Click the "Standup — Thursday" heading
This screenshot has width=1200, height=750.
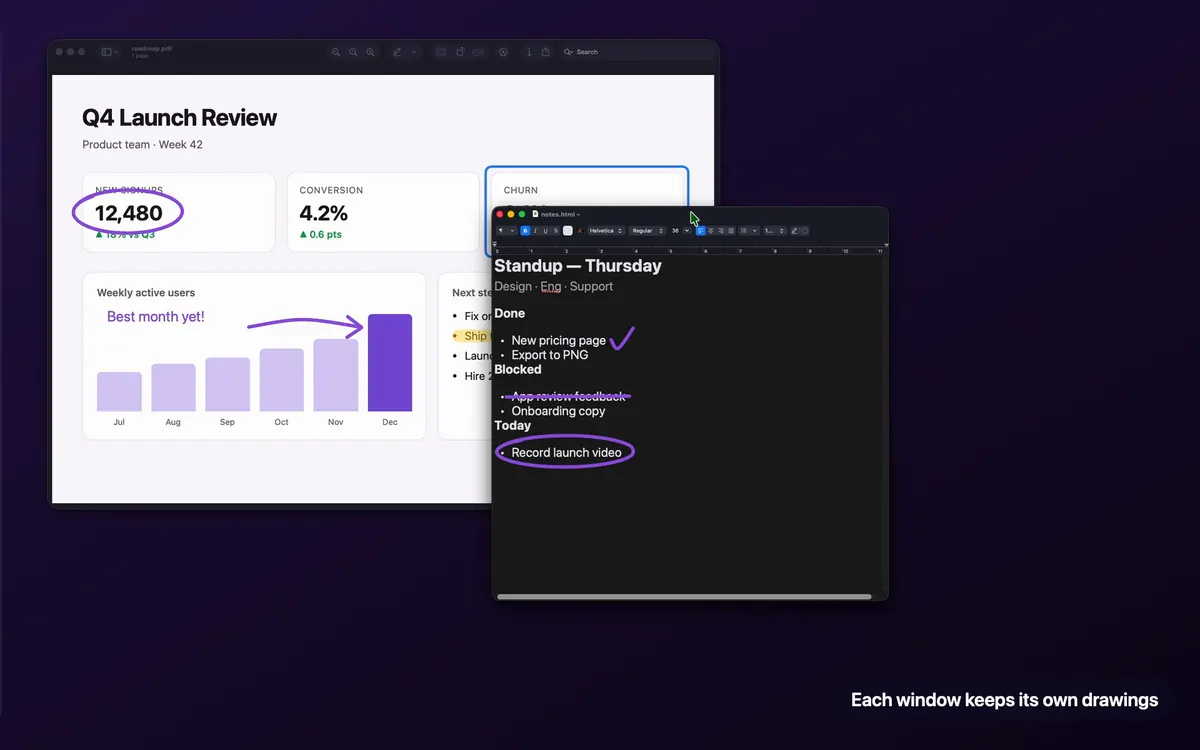[578, 266]
